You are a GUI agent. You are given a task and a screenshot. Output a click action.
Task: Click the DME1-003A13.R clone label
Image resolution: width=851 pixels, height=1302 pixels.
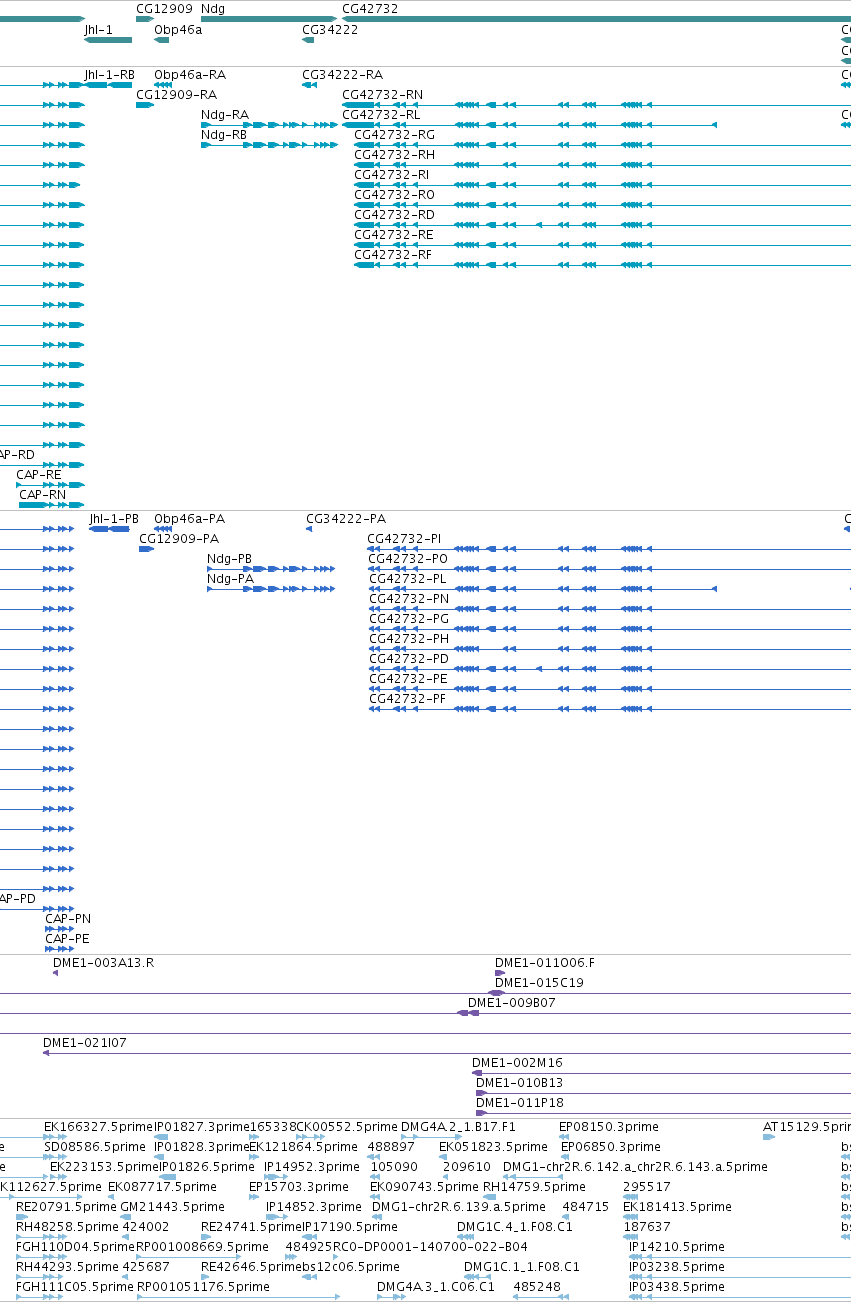pos(104,963)
